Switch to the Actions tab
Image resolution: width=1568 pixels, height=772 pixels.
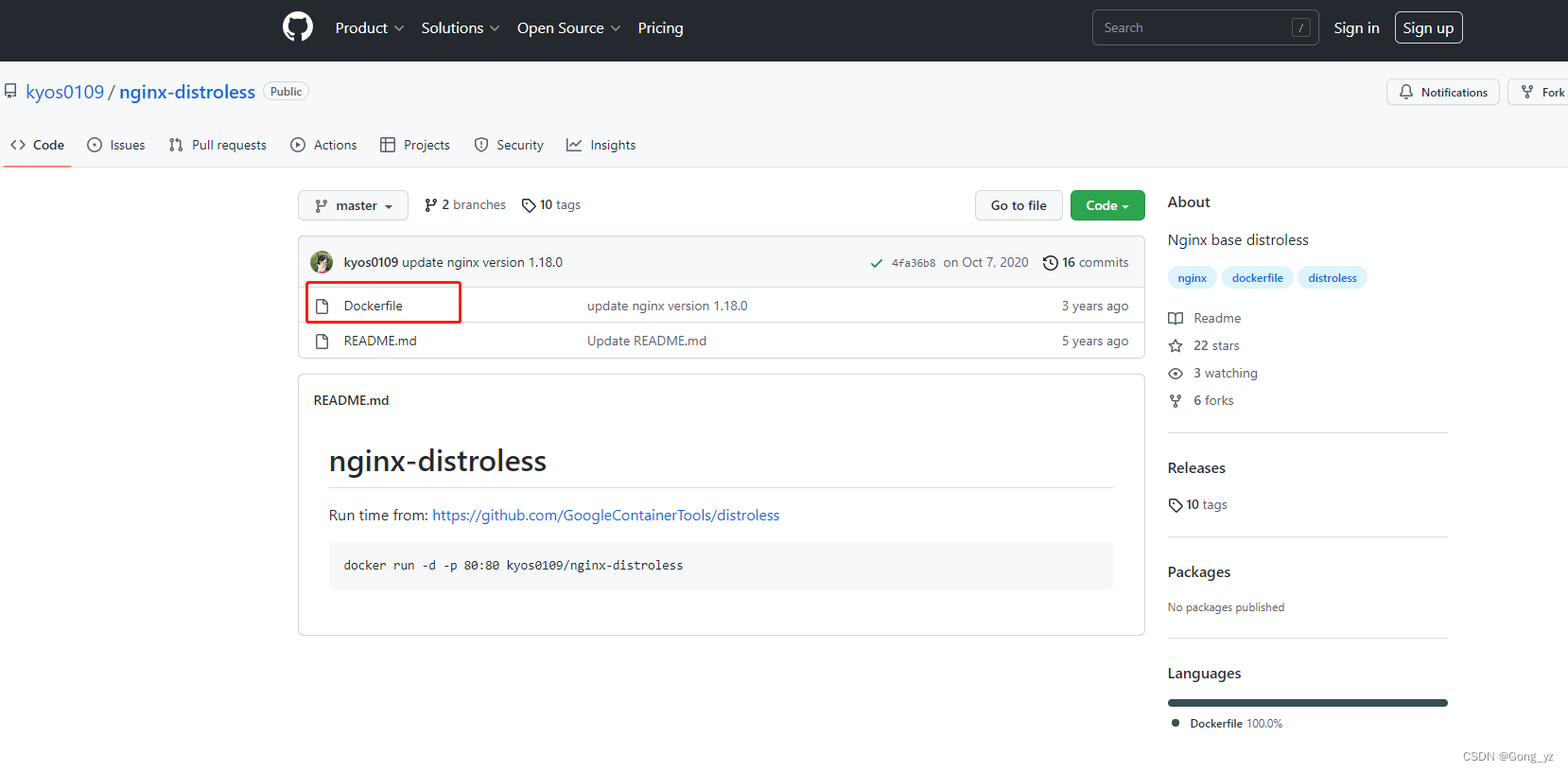pyautogui.click(x=324, y=145)
